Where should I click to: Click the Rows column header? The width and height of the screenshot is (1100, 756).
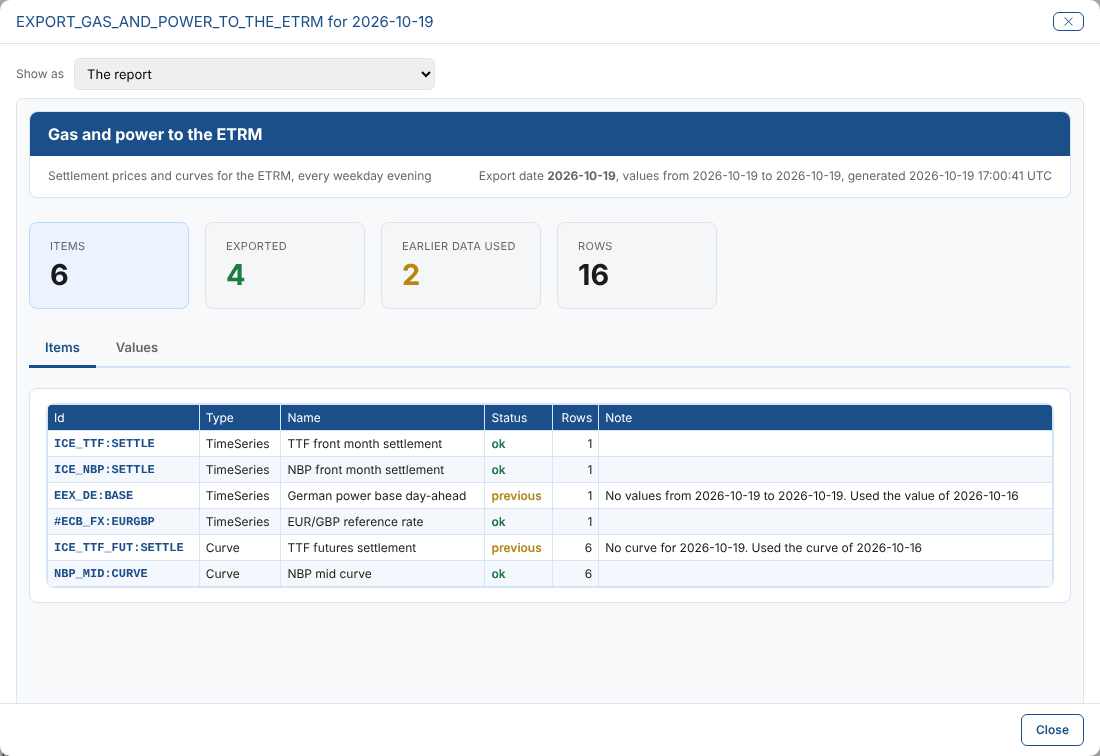[575, 418]
